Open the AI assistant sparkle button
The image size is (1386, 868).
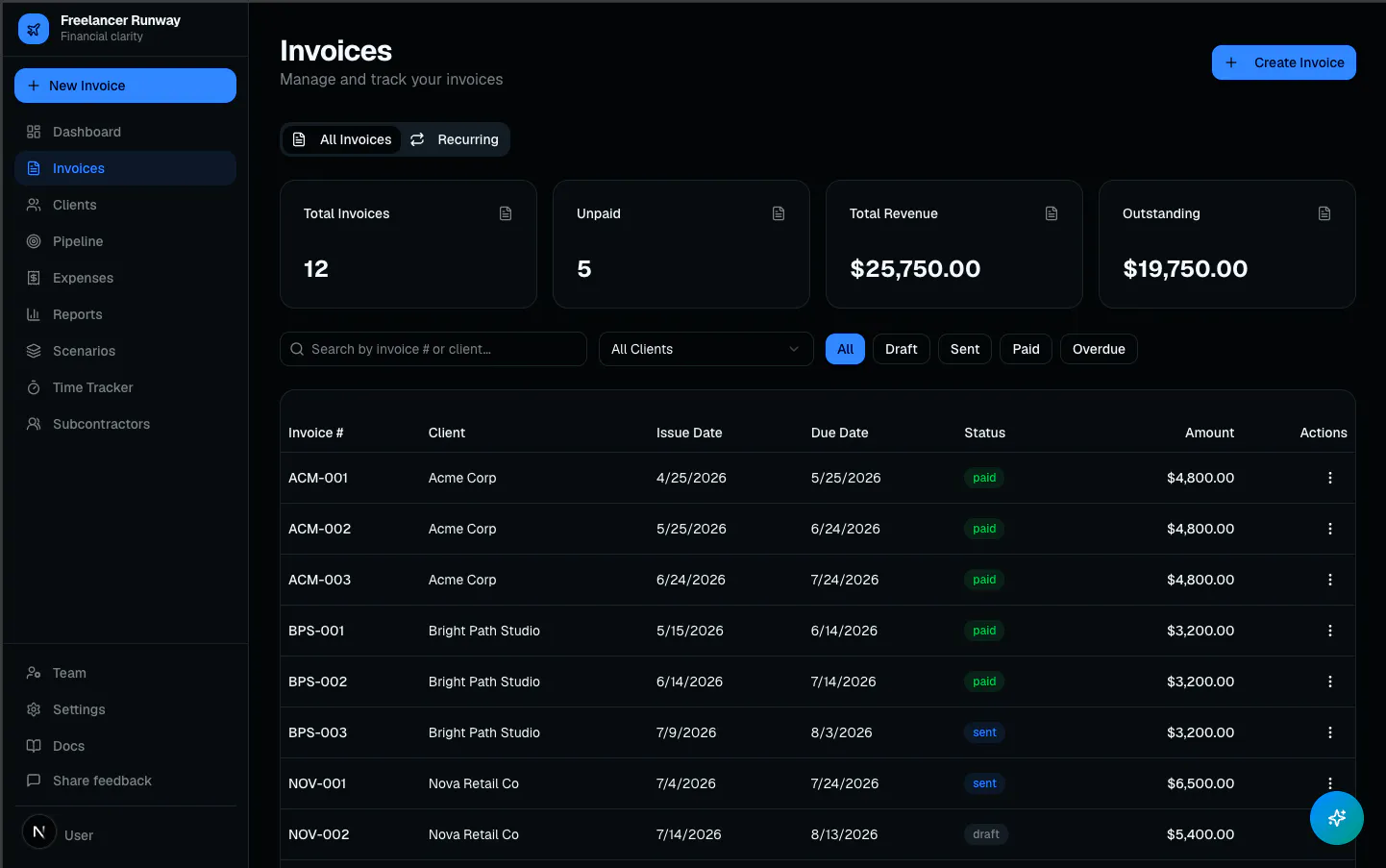pyautogui.click(x=1336, y=818)
